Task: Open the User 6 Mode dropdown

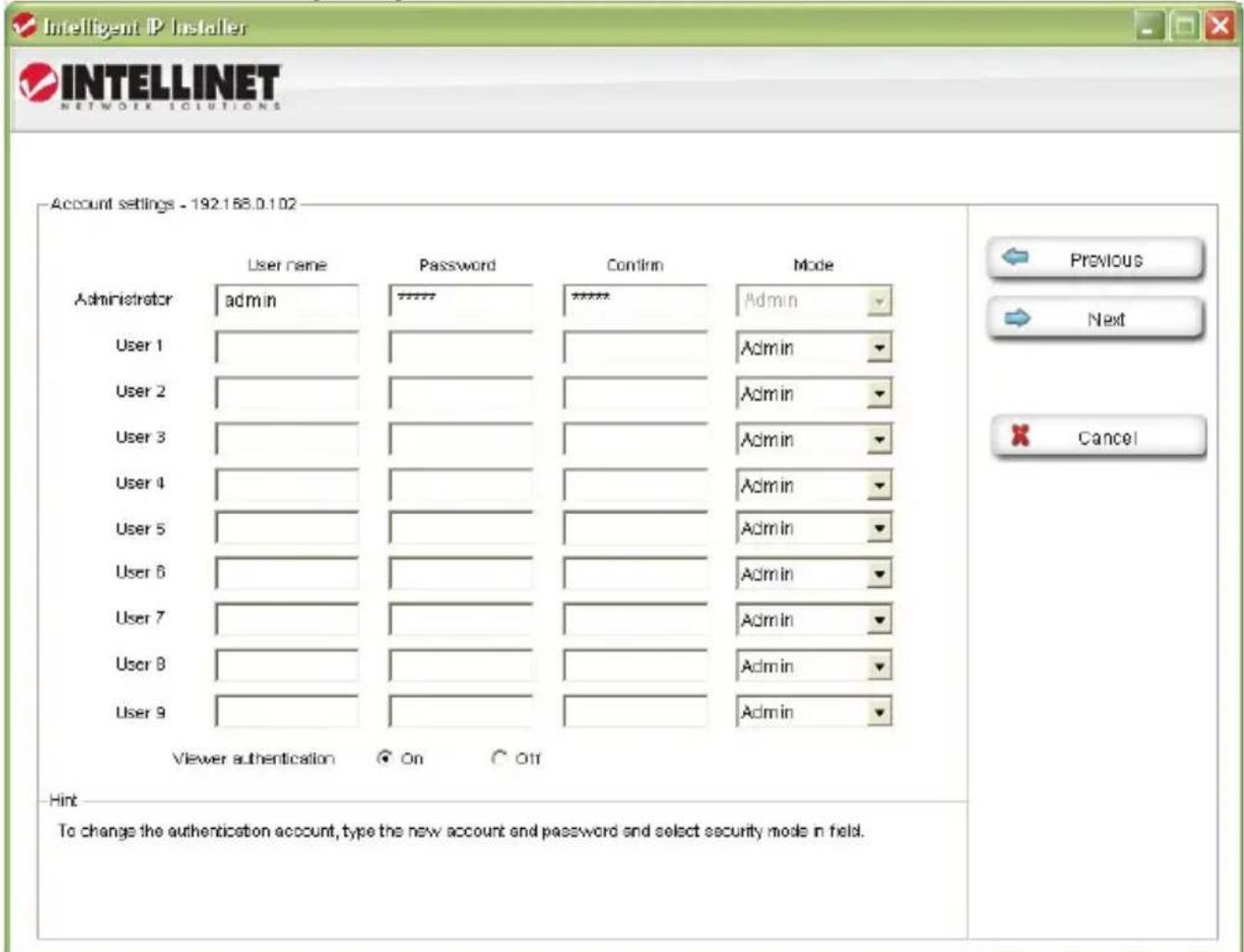Action: [x=879, y=574]
